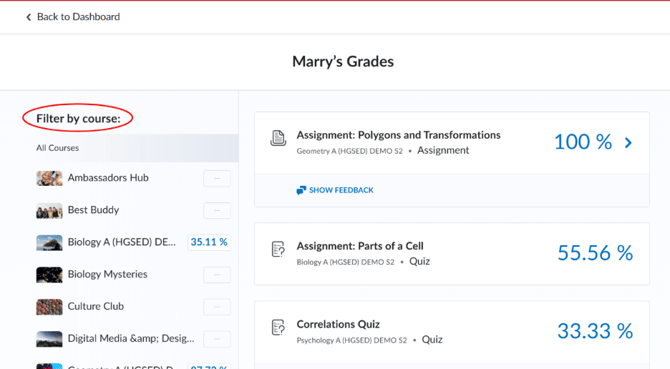
Task: Expand the Polygons assignment with the right chevron
Action: [628, 143]
